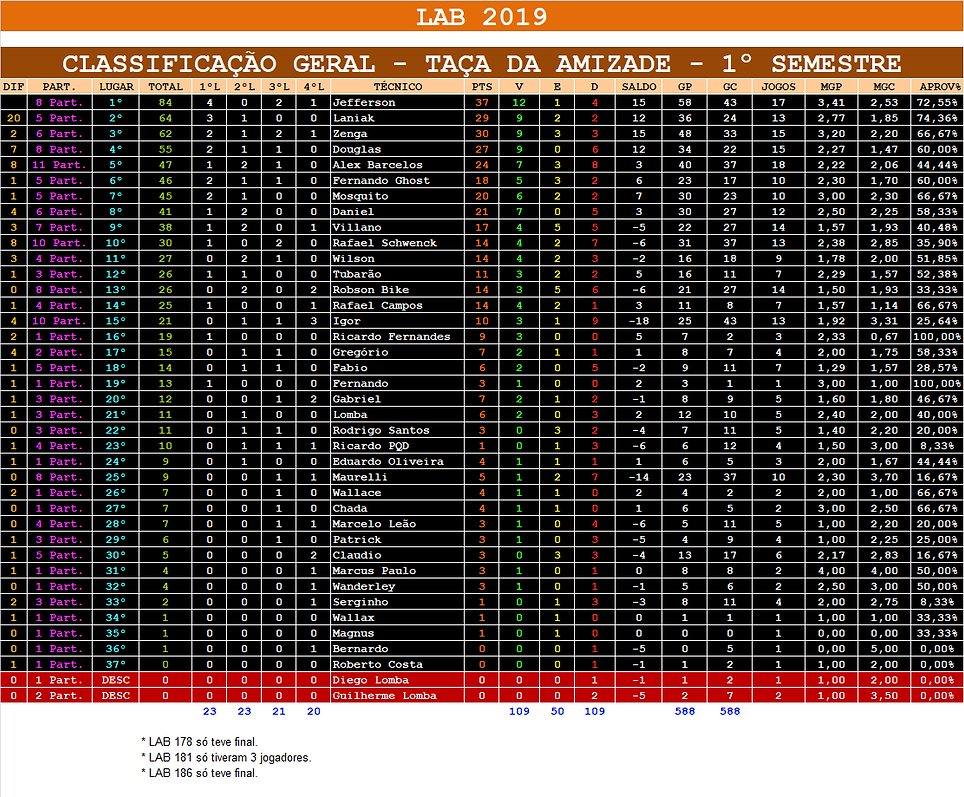Click the name Igor
964x797 pixels.
tap(346, 321)
